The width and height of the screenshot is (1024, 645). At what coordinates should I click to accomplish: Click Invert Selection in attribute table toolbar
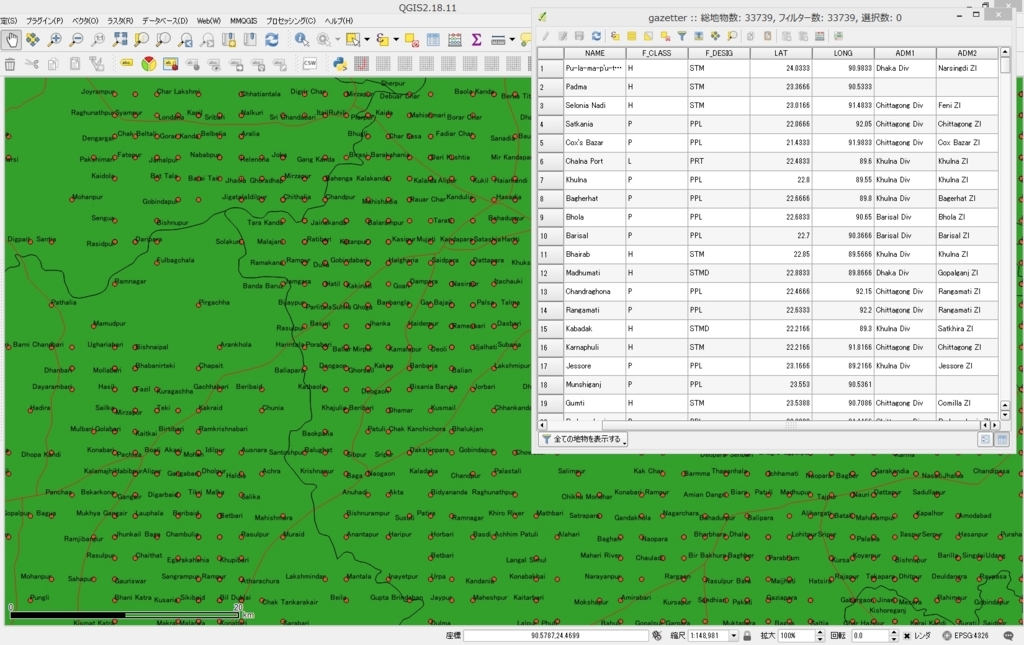click(x=648, y=36)
